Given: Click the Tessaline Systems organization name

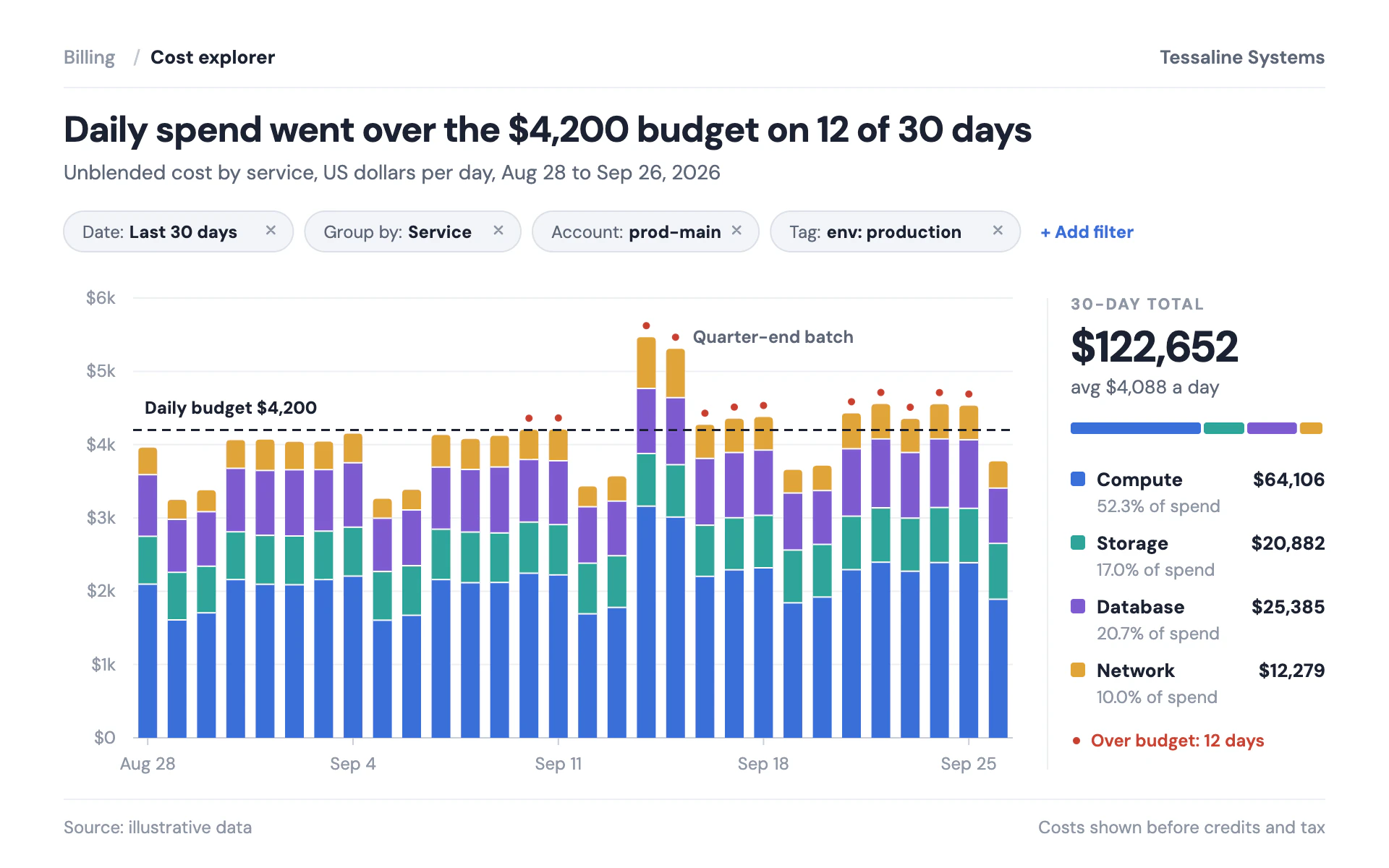Looking at the screenshot, I should pos(1242,57).
